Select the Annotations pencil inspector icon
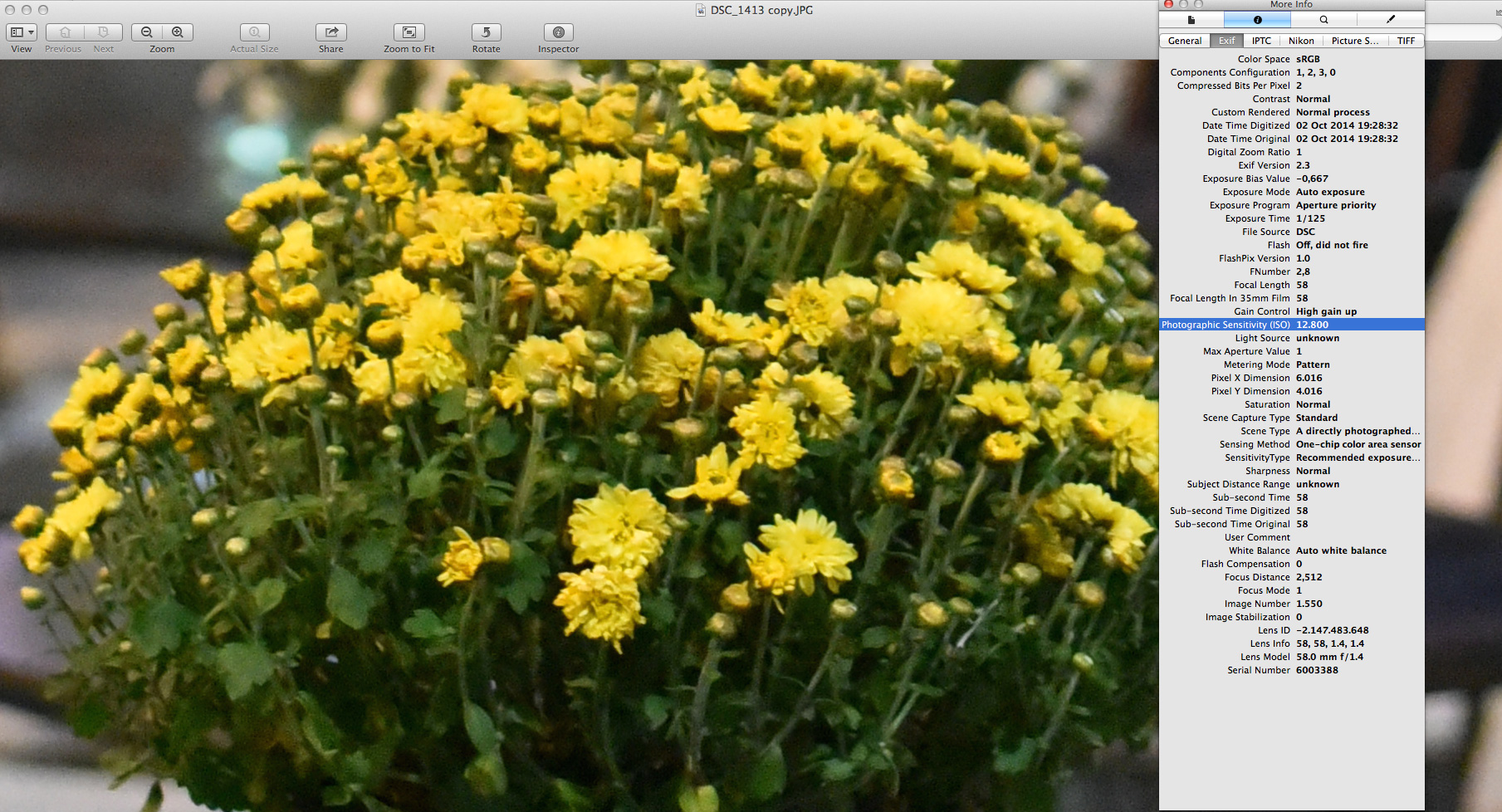 point(1390,19)
